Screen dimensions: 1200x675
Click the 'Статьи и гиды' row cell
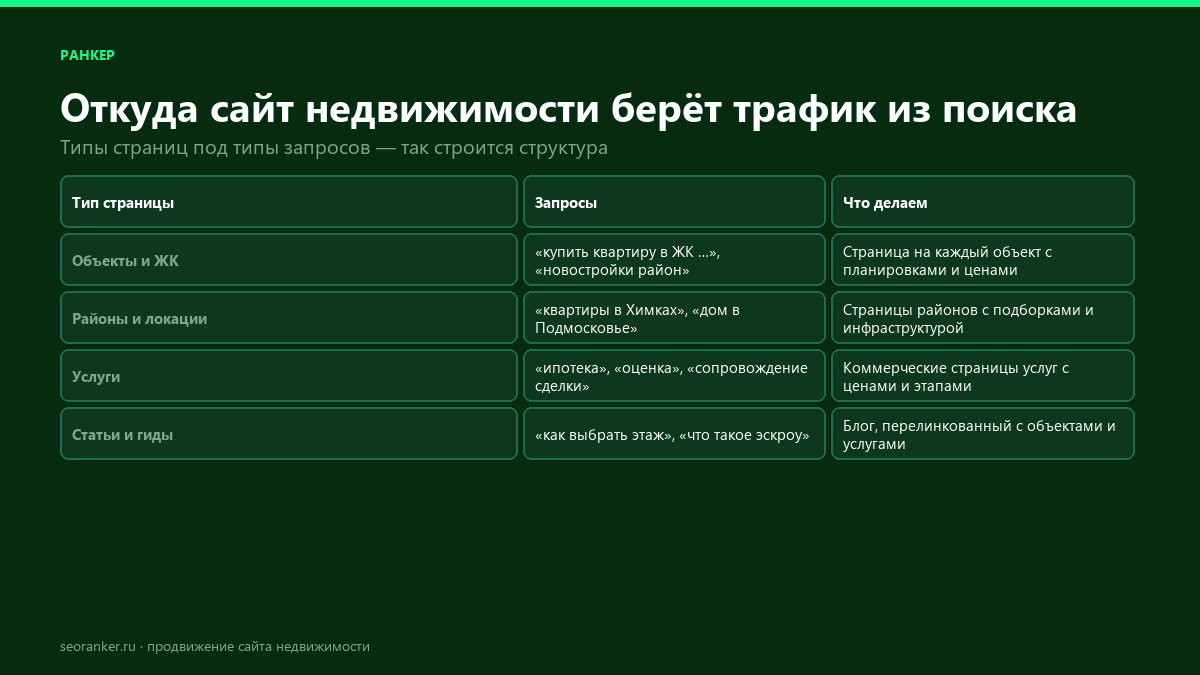click(289, 434)
